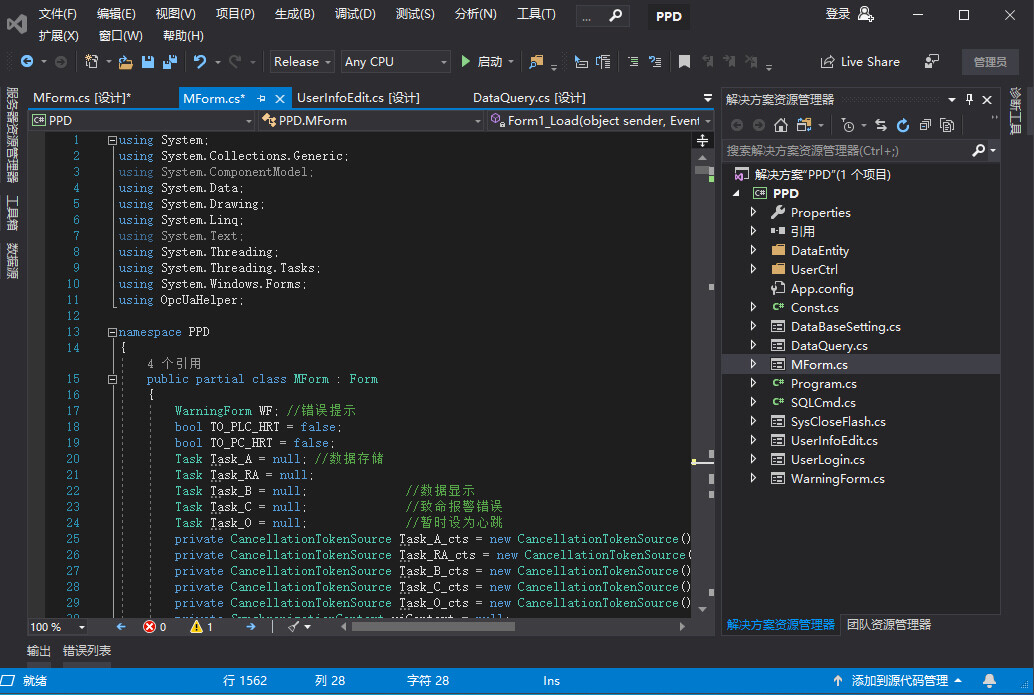Open the 生成(B) menu
Screen dimensions: 1034x695
(x=295, y=14)
